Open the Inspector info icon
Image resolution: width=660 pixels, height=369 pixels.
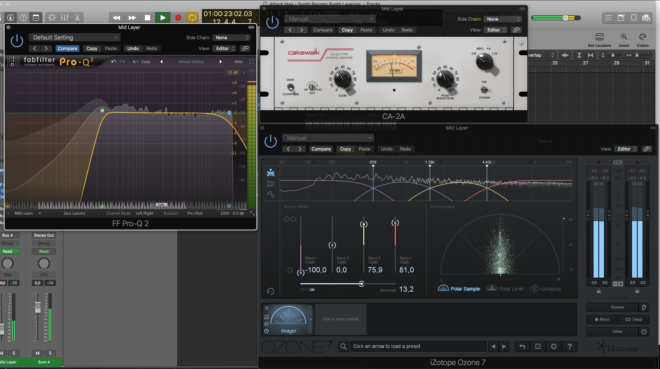coord(11,18)
